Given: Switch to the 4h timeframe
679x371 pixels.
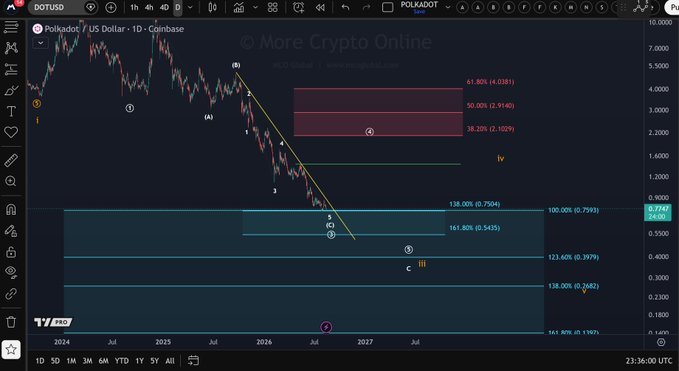Looking at the screenshot, I should pyautogui.click(x=149, y=7).
